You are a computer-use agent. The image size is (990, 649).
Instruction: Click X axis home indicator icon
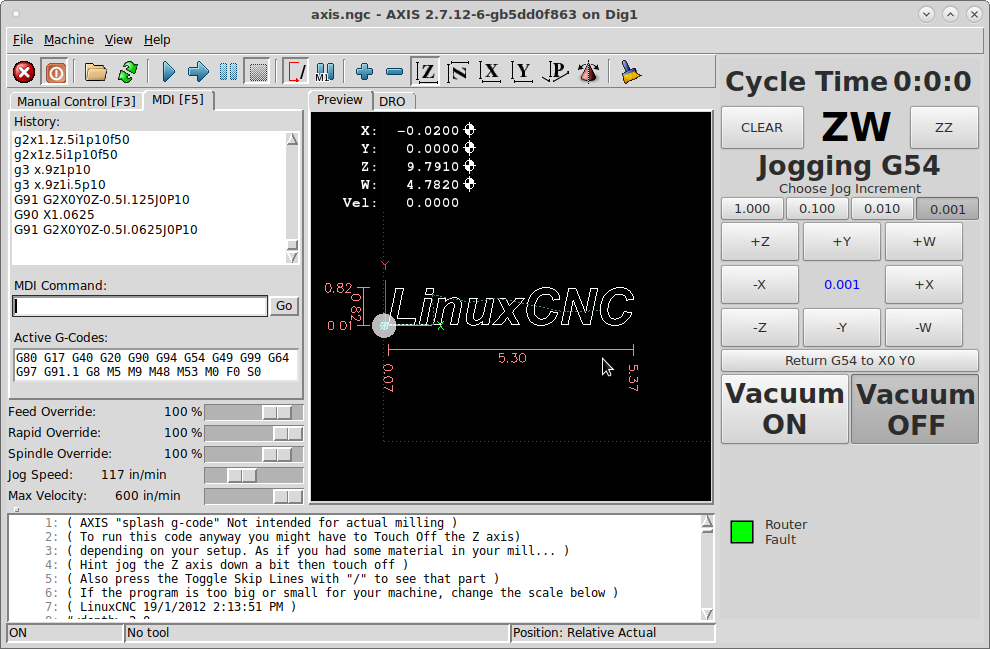click(x=469, y=130)
